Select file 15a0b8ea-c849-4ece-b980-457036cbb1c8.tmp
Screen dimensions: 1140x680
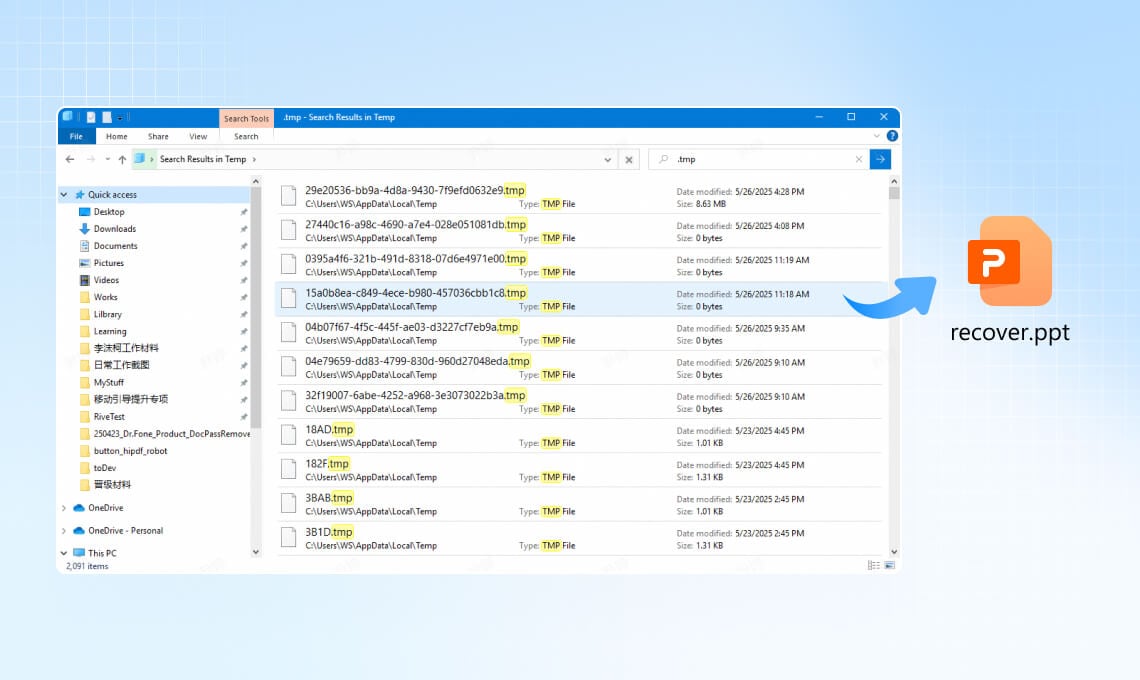pos(578,299)
